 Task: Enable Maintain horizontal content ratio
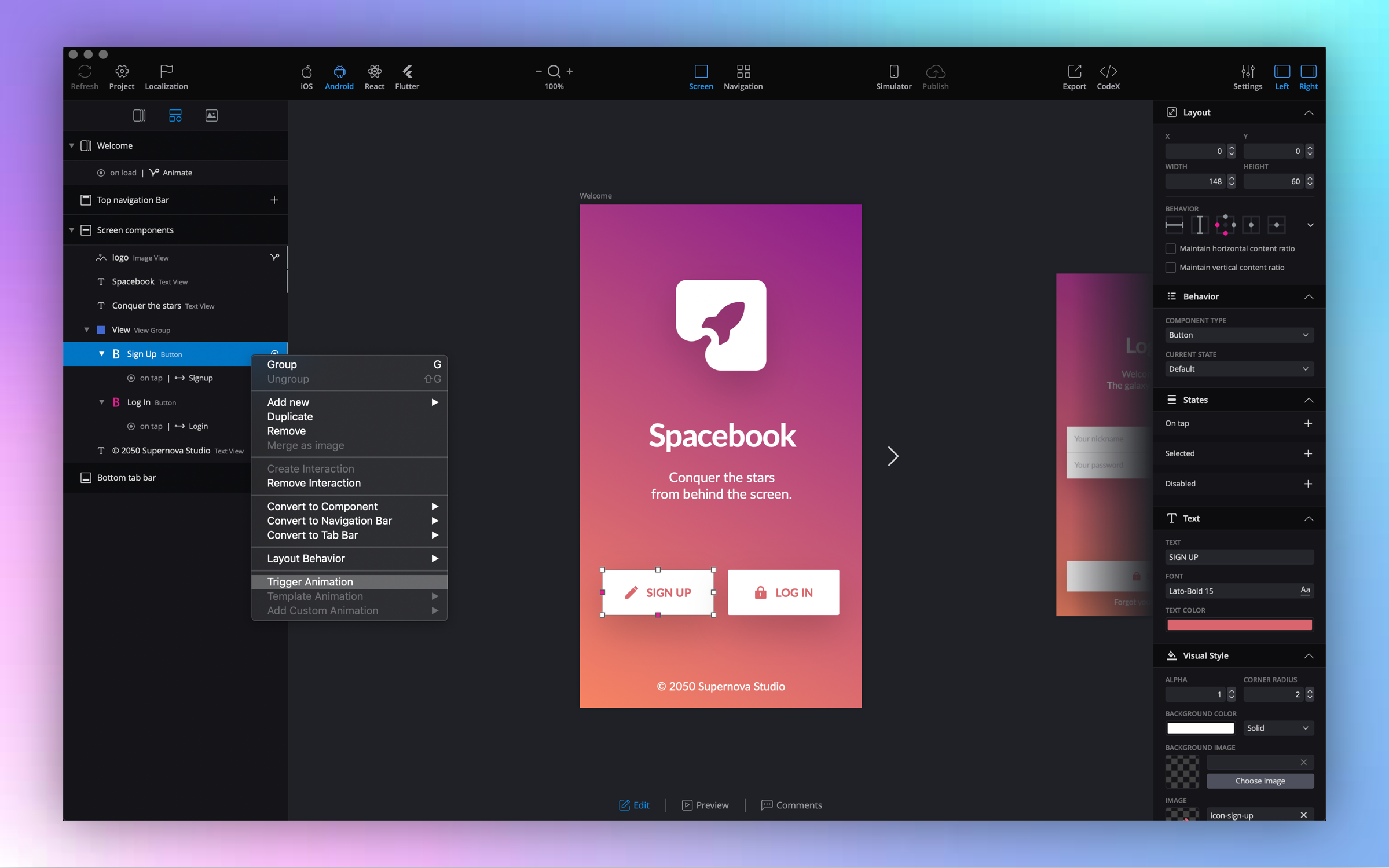pos(1170,248)
